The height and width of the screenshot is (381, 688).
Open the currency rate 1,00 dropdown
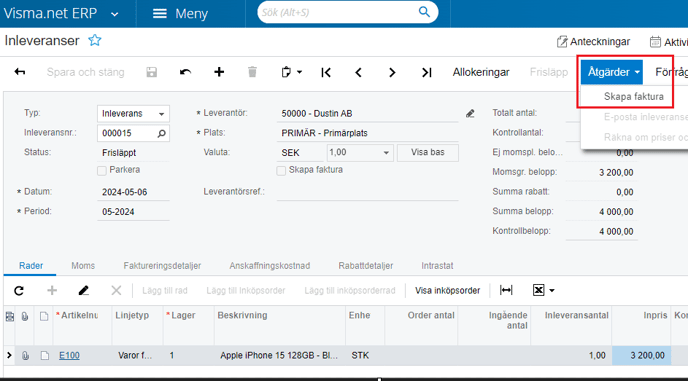[360, 153]
